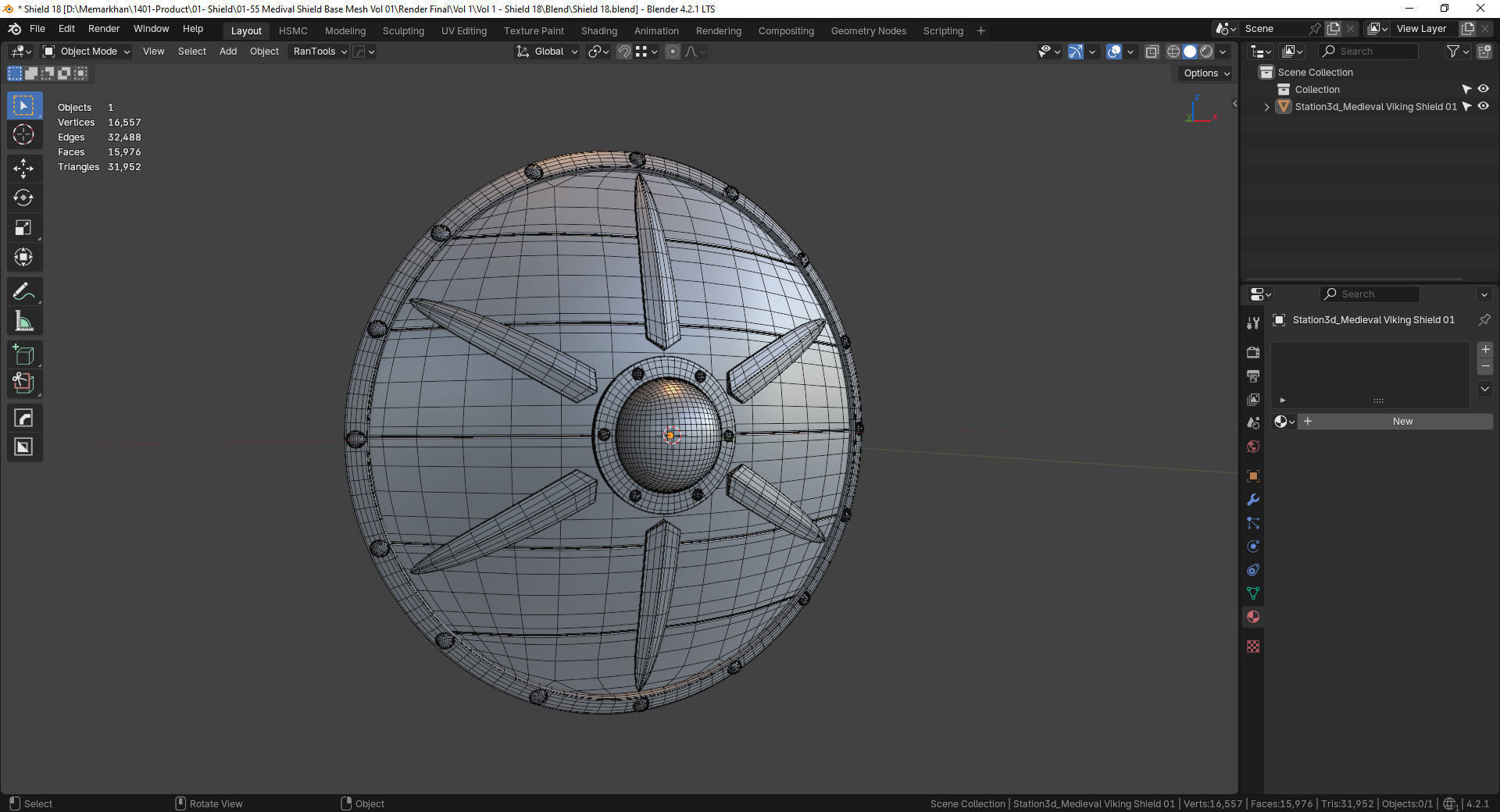Toggle snapping magnet in viewport header

tap(624, 52)
